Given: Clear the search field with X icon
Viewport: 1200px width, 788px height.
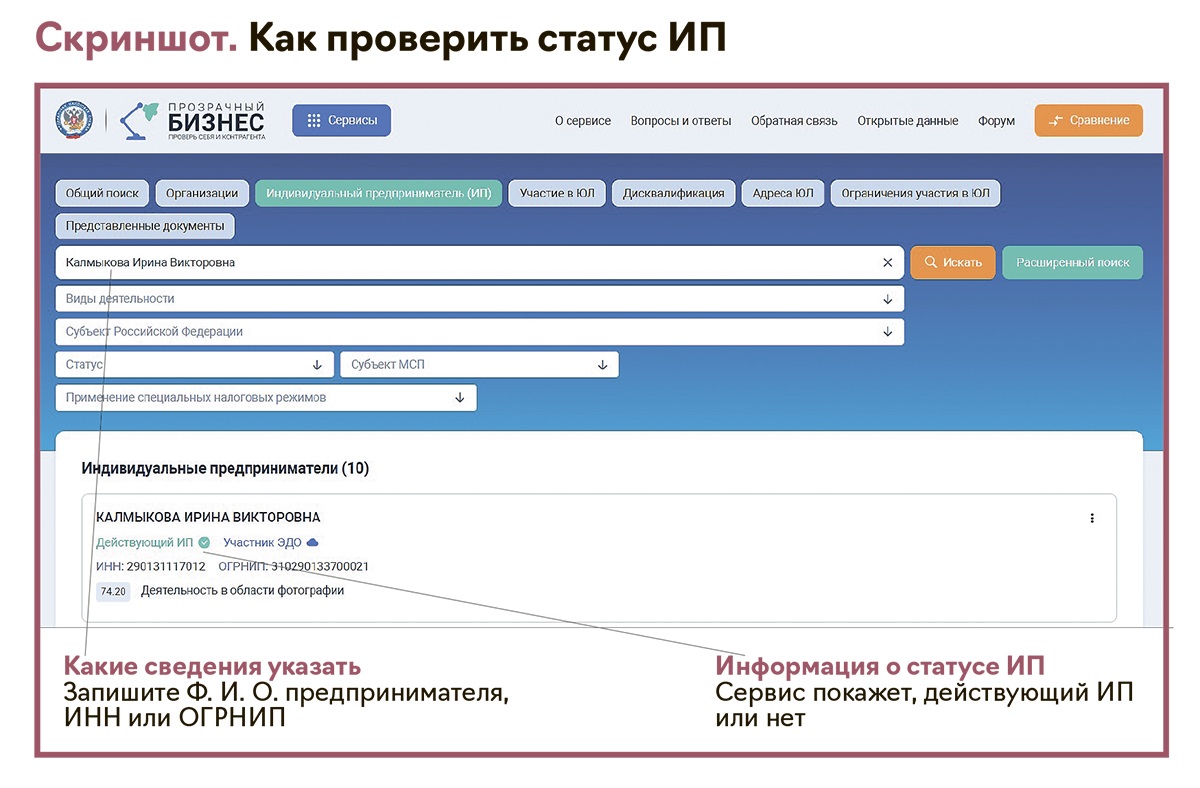Looking at the screenshot, I should (x=887, y=263).
